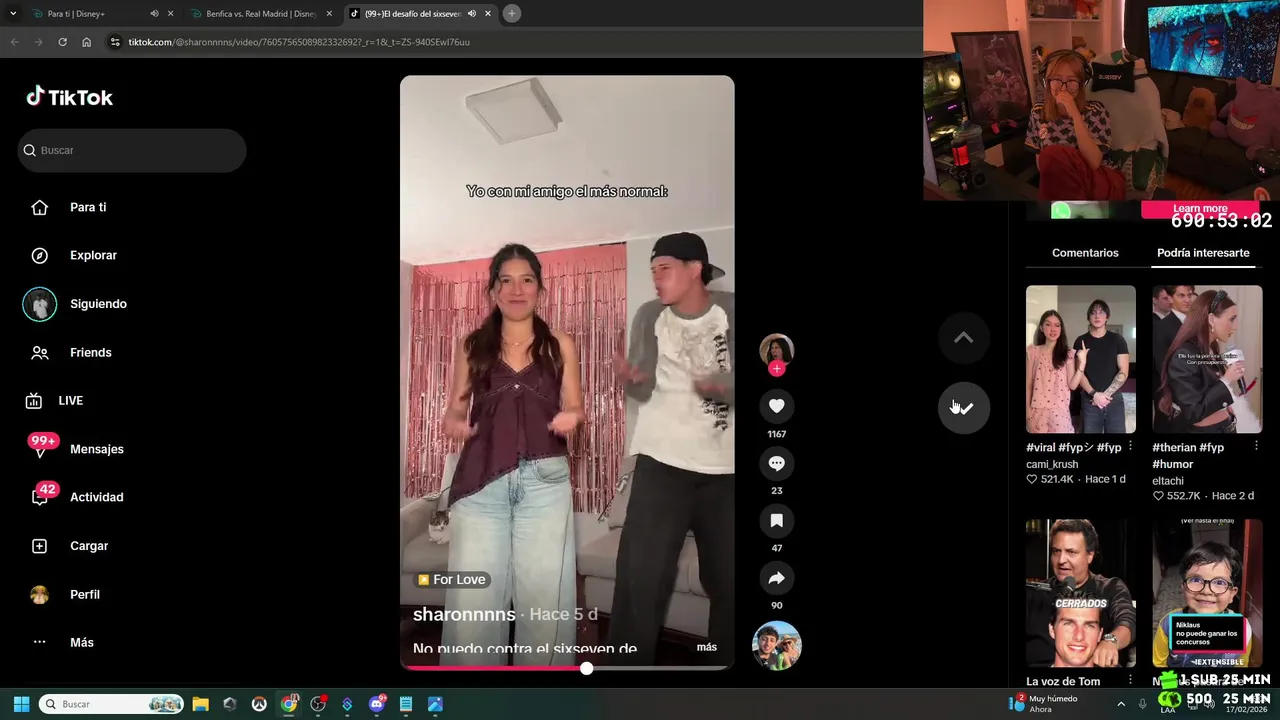Open Chrome in the taskbar
1280x720 pixels.
(288, 704)
